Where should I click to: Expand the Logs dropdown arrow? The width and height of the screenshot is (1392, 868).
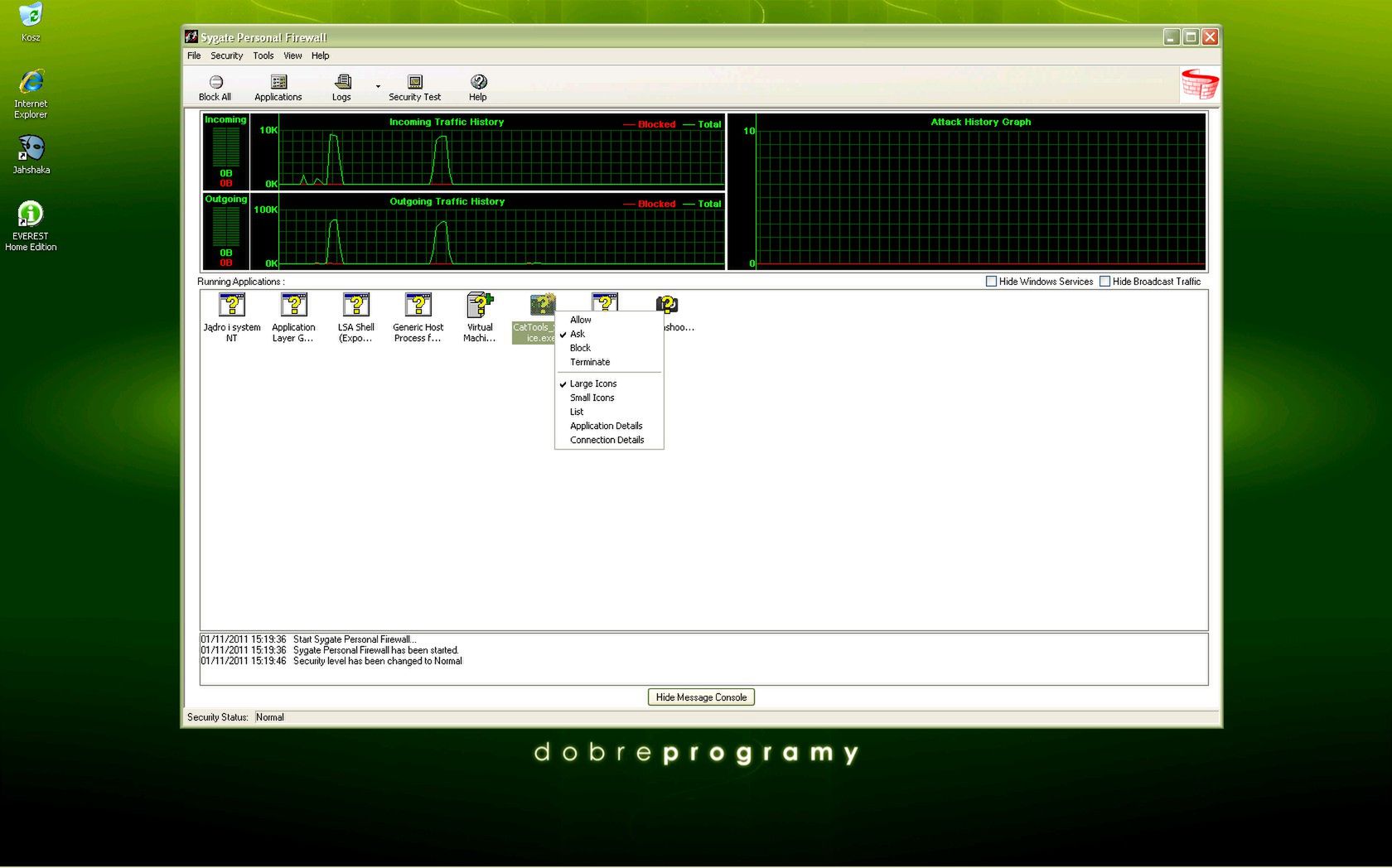pos(378,86)
